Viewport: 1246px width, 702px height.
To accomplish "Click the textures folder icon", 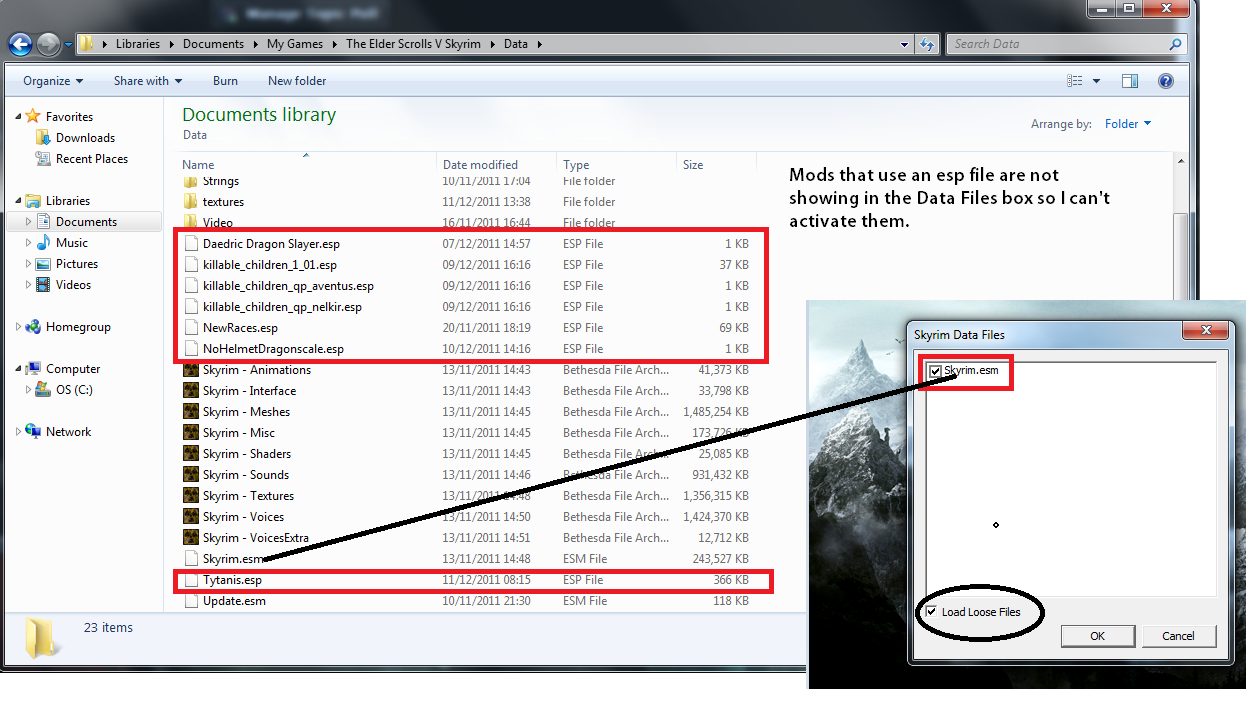I will pos(192,202).
